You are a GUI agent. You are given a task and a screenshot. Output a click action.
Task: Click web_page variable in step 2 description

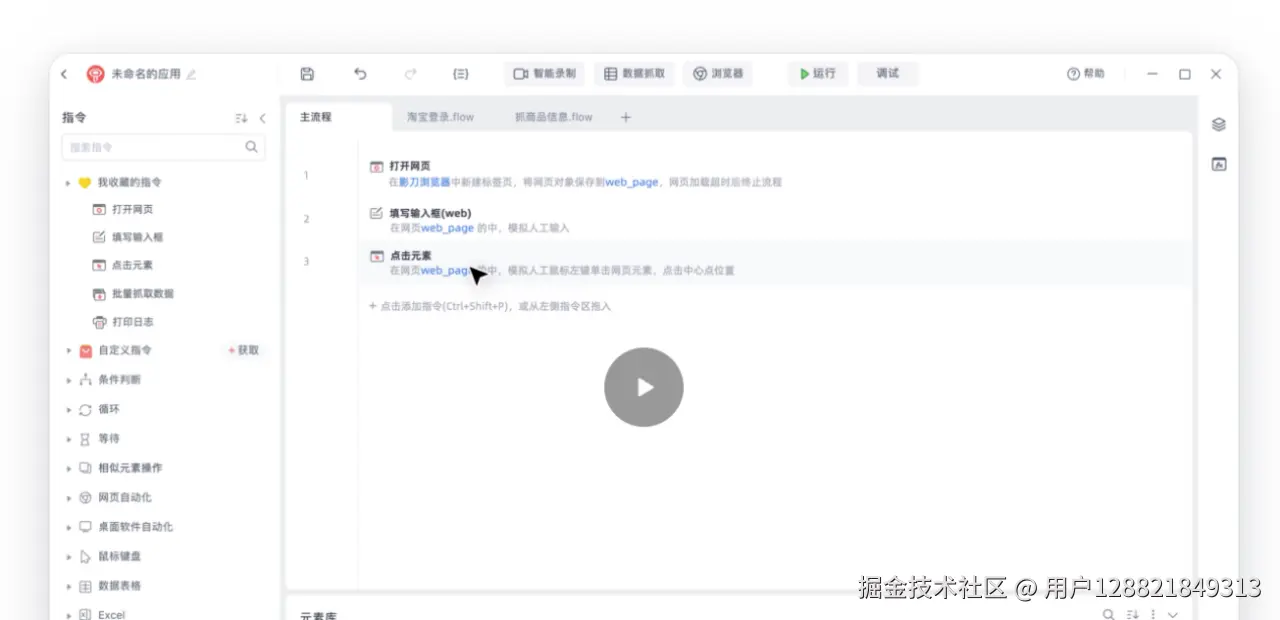click(447, 228)
